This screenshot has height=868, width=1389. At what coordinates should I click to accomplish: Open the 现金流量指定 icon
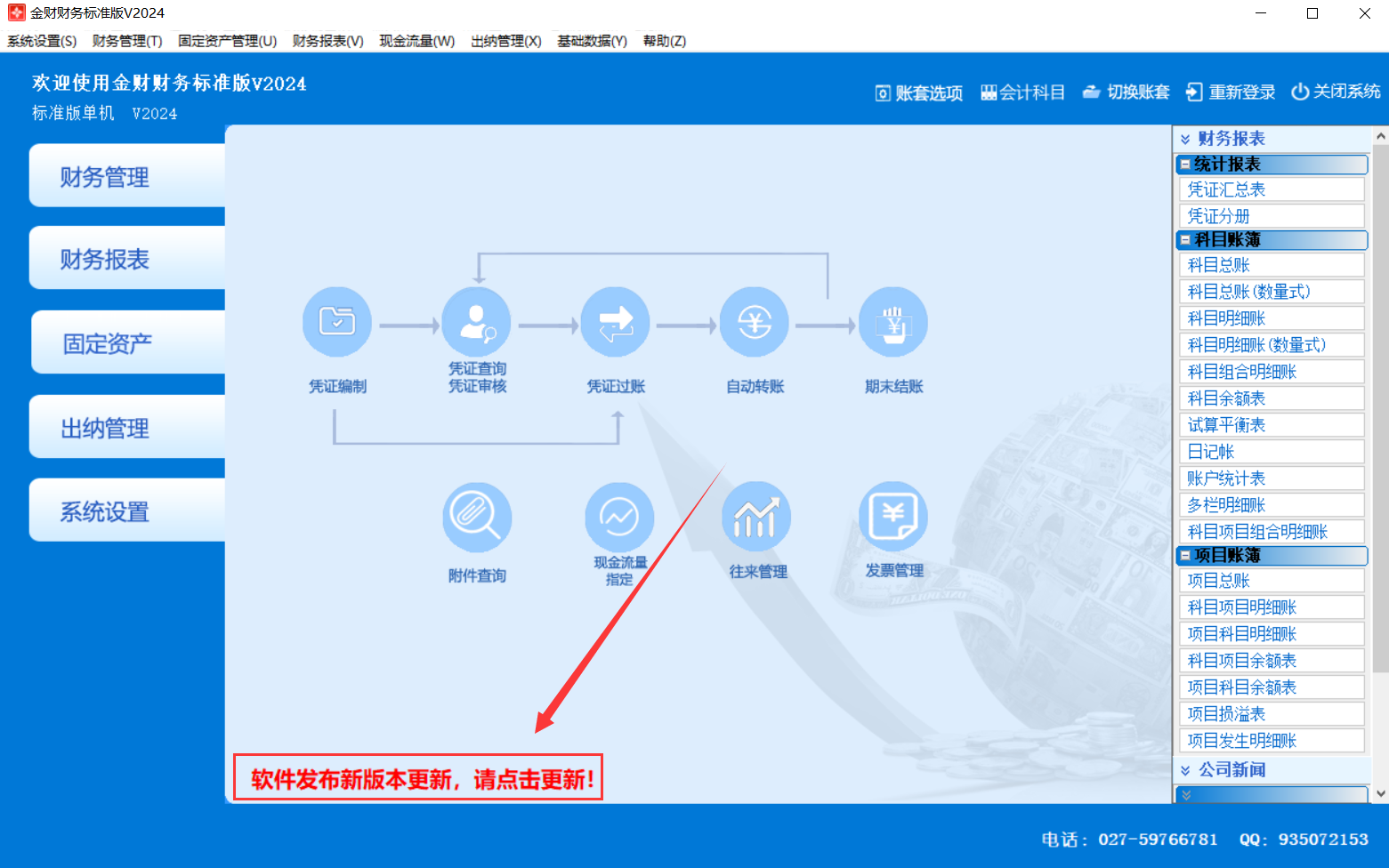coord(619,518)
